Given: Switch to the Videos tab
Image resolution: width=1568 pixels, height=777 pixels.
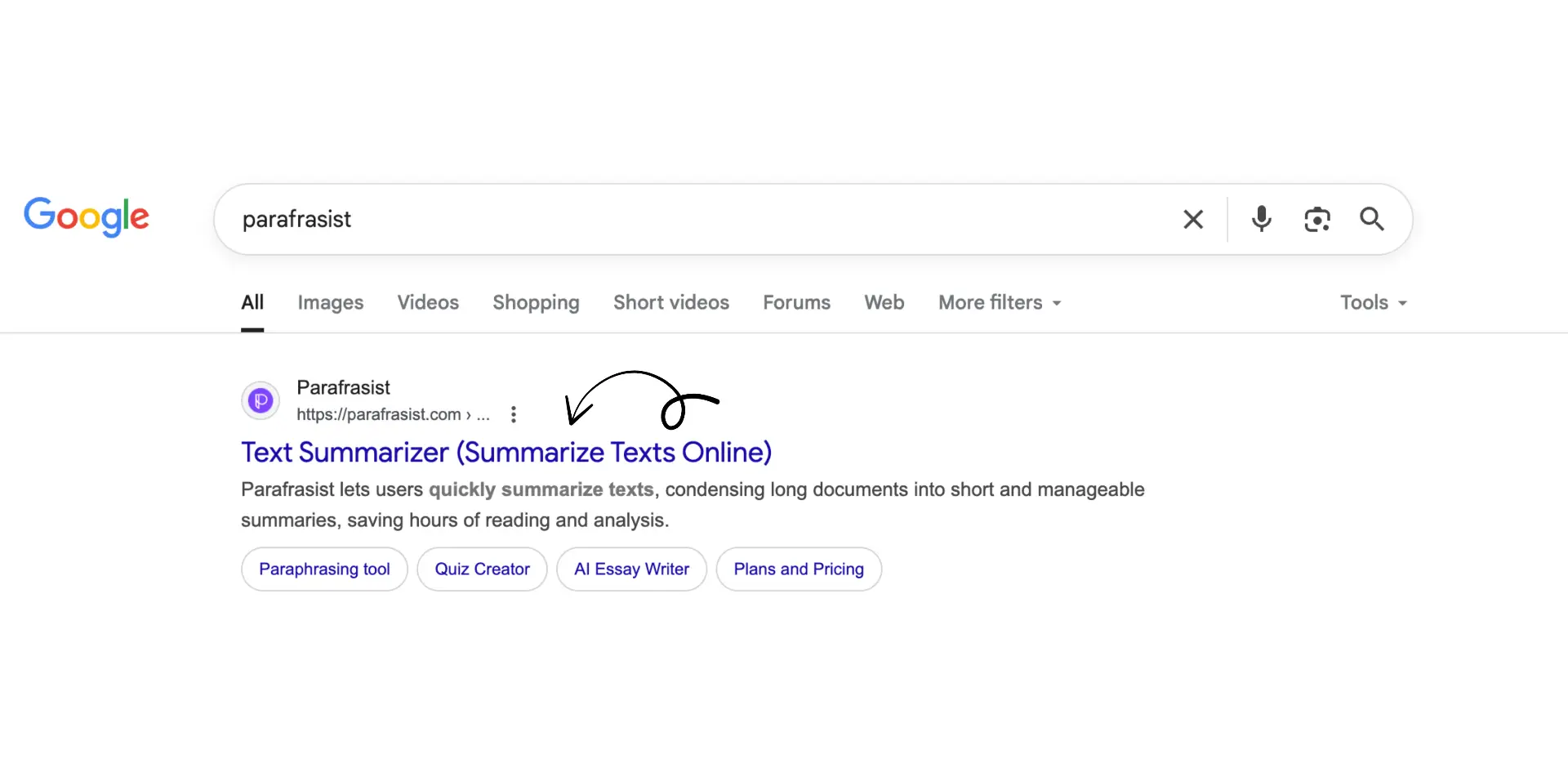Looking at the screenshot, I should coord(428,302).
